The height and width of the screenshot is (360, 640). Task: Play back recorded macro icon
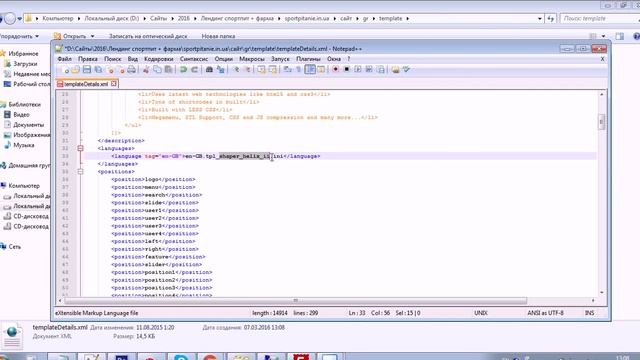click(358, 70)
